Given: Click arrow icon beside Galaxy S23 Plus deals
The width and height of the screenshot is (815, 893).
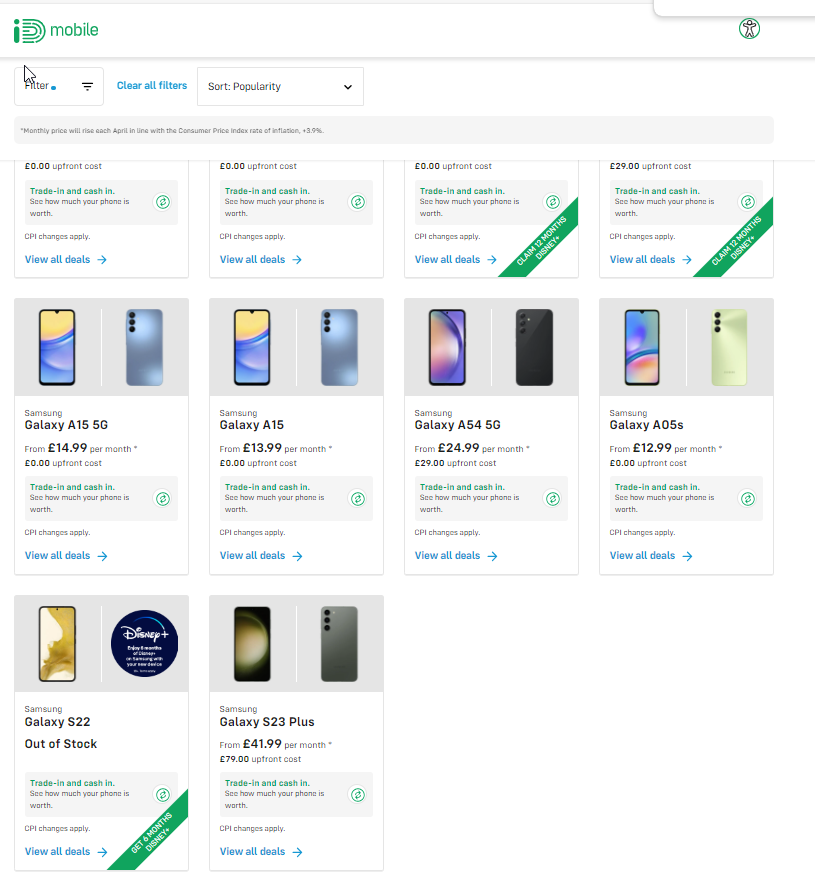Looking at the screenshot, I should [297, 852].
